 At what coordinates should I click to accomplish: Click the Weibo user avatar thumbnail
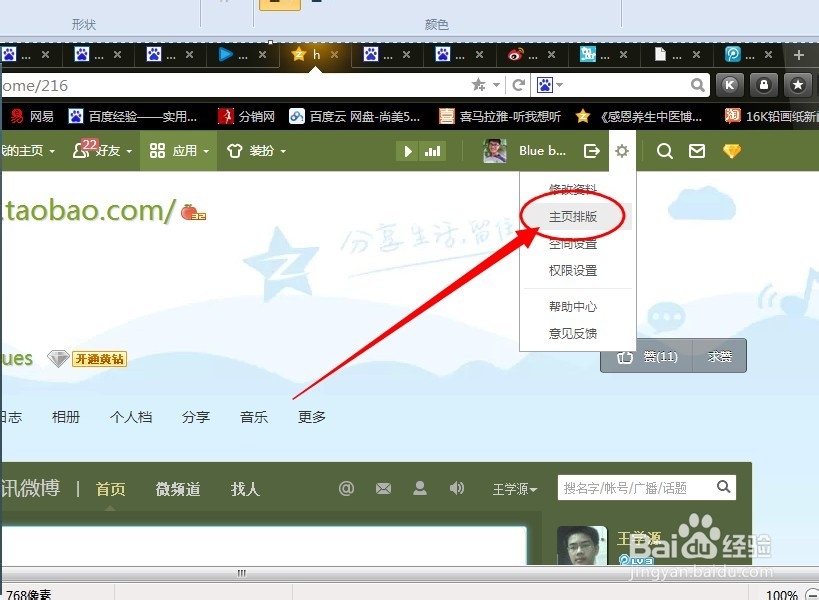coord(582,545)
